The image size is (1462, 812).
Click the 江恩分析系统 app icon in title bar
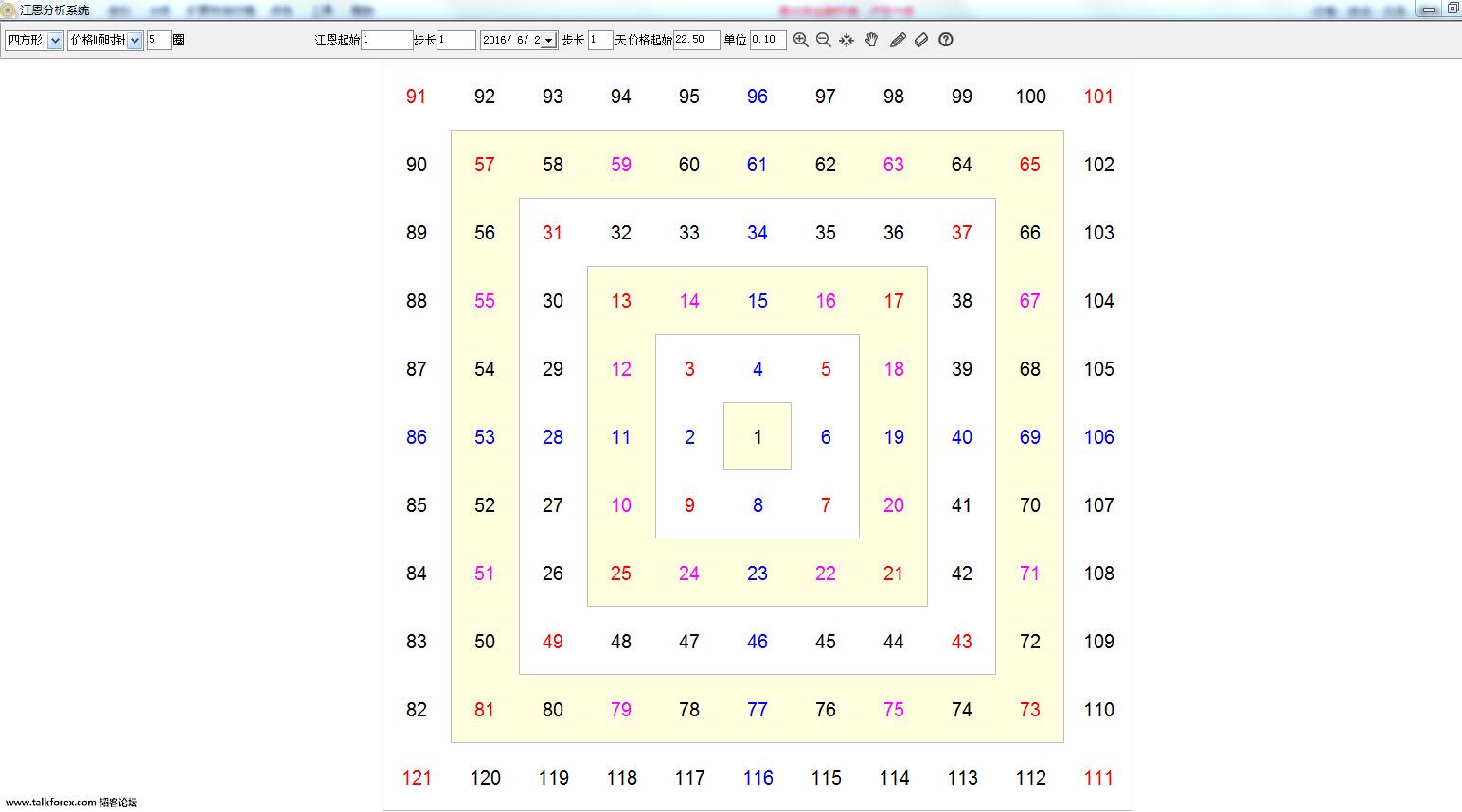pos(8,10)
